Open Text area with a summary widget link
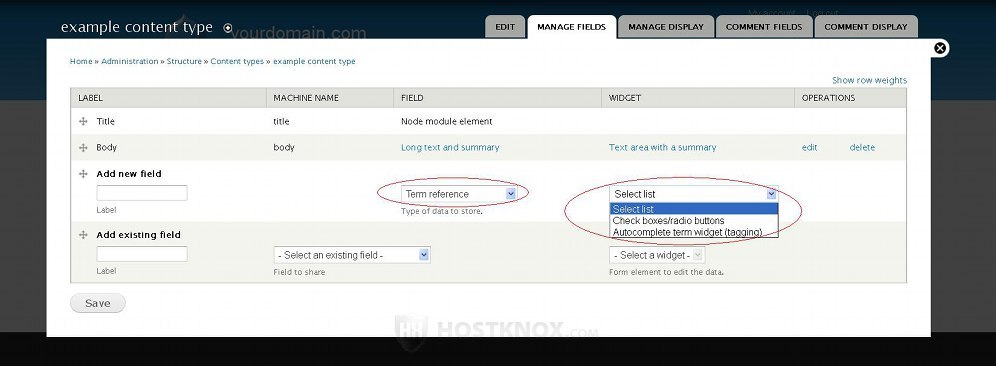Image resolution: width=996 pixels, height=366 pixels. coord(663,147)
